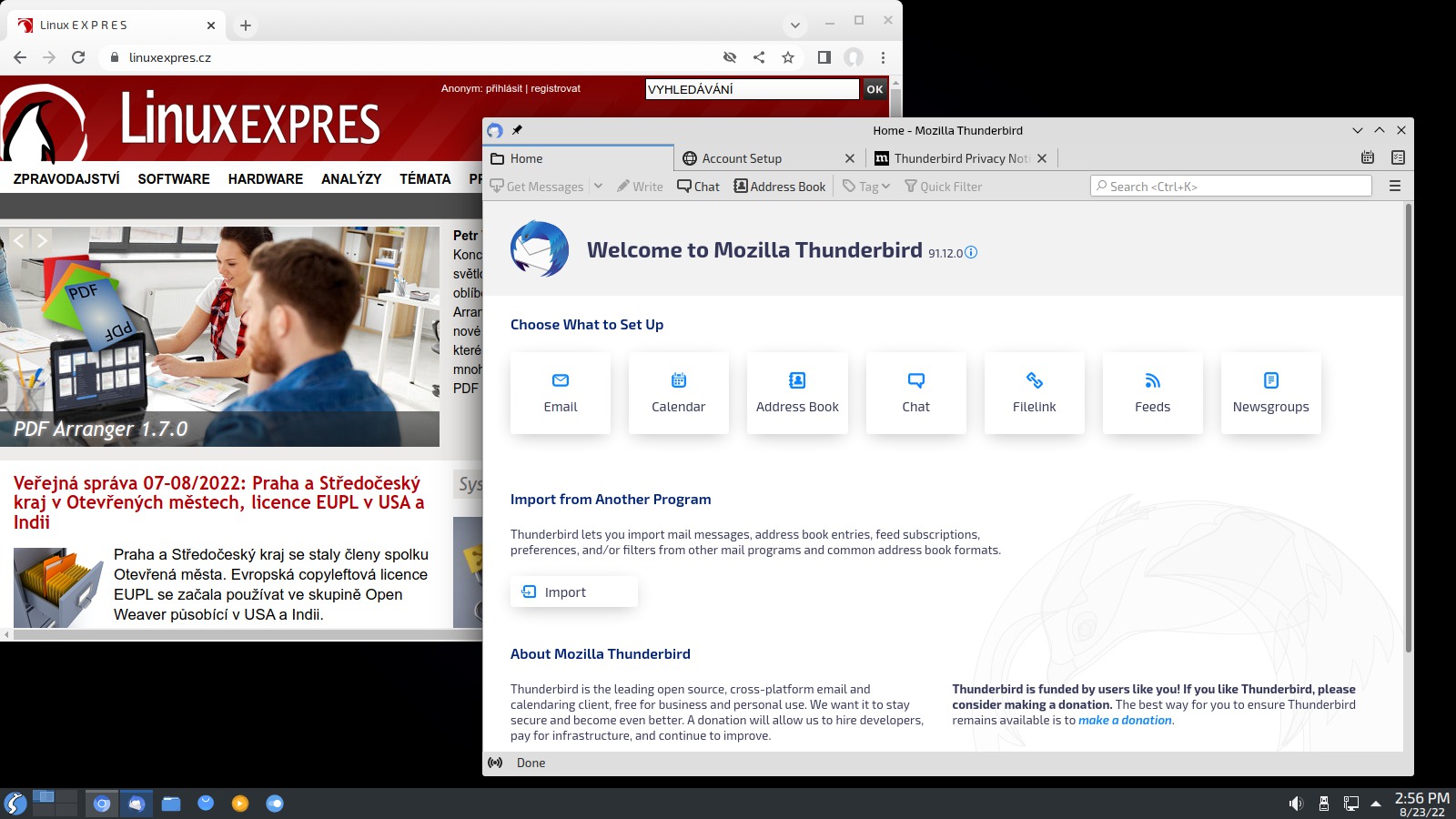Open ANALÝZY menu on LinuxEXPRES

coord(351,179)
